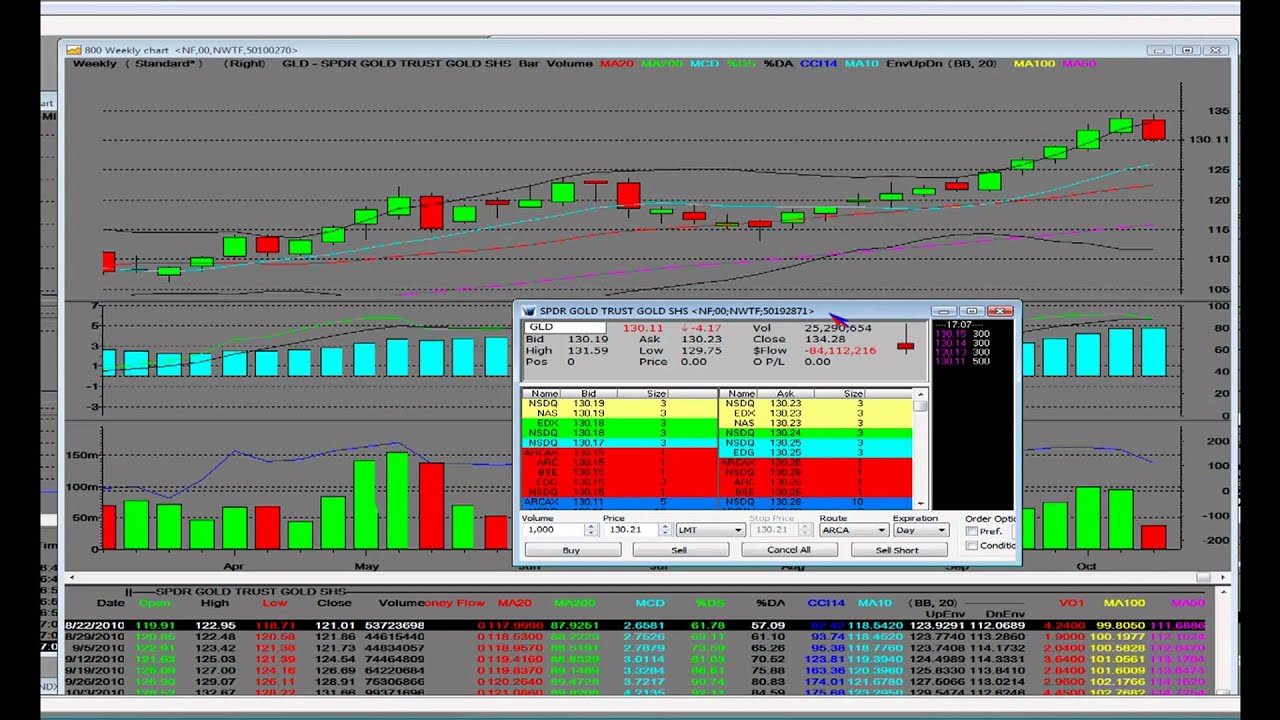Click the Sell button
1280x720 pixels.
[679, 550]
